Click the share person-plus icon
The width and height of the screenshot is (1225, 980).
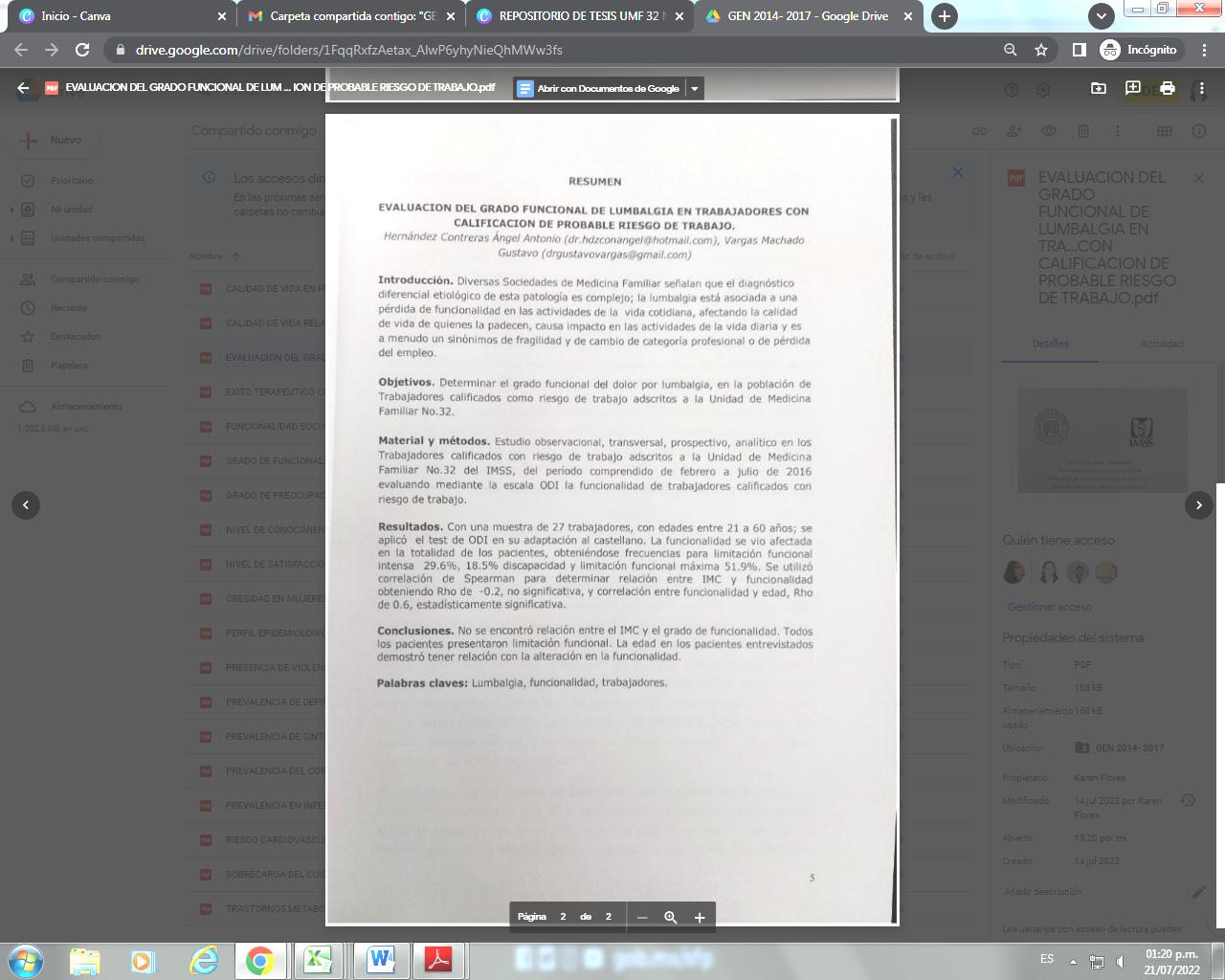(1014, 131)
